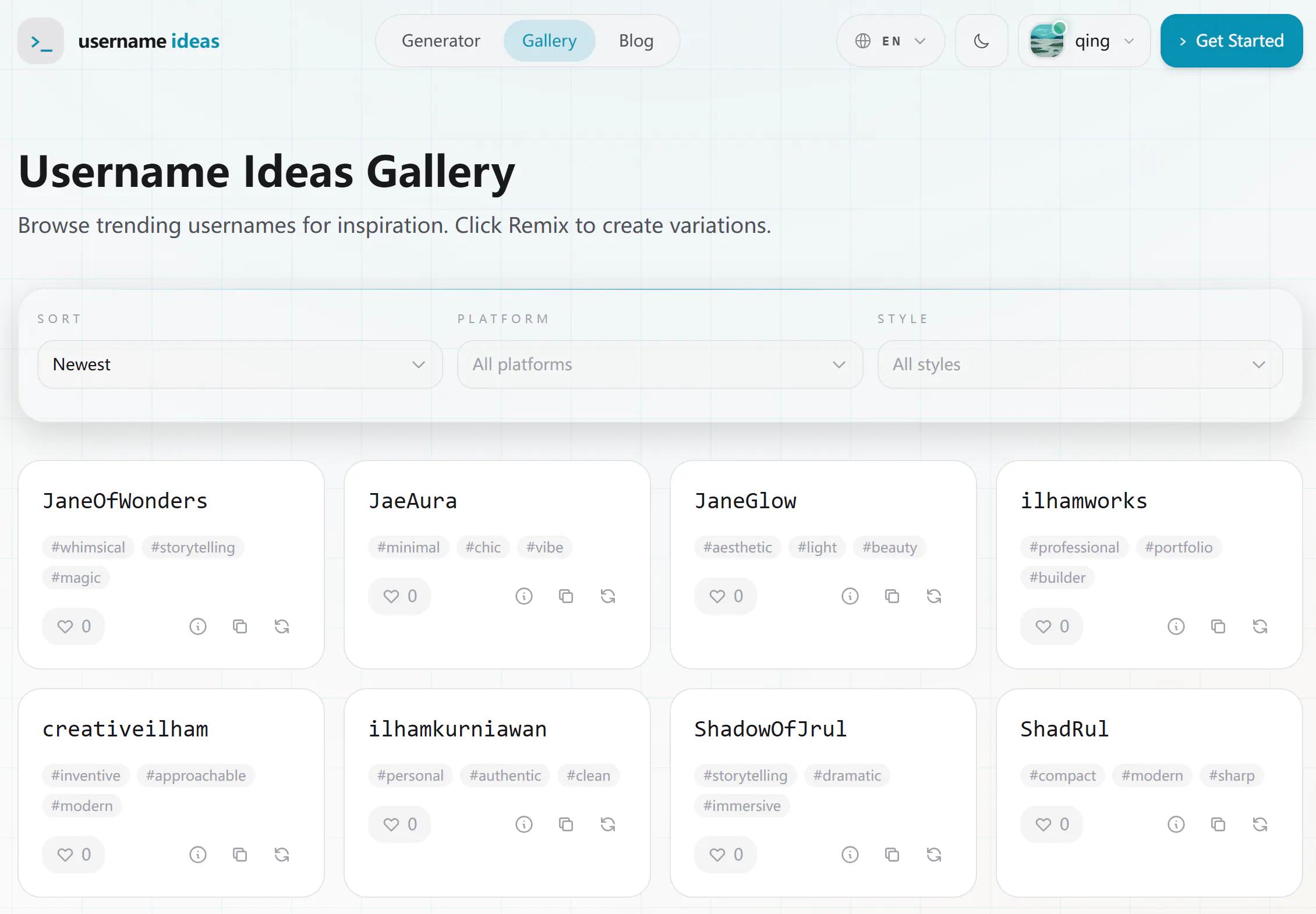Click the #portfolio tag on ilhamworks
The image size is (1316, 914).
click(1179, 547)
